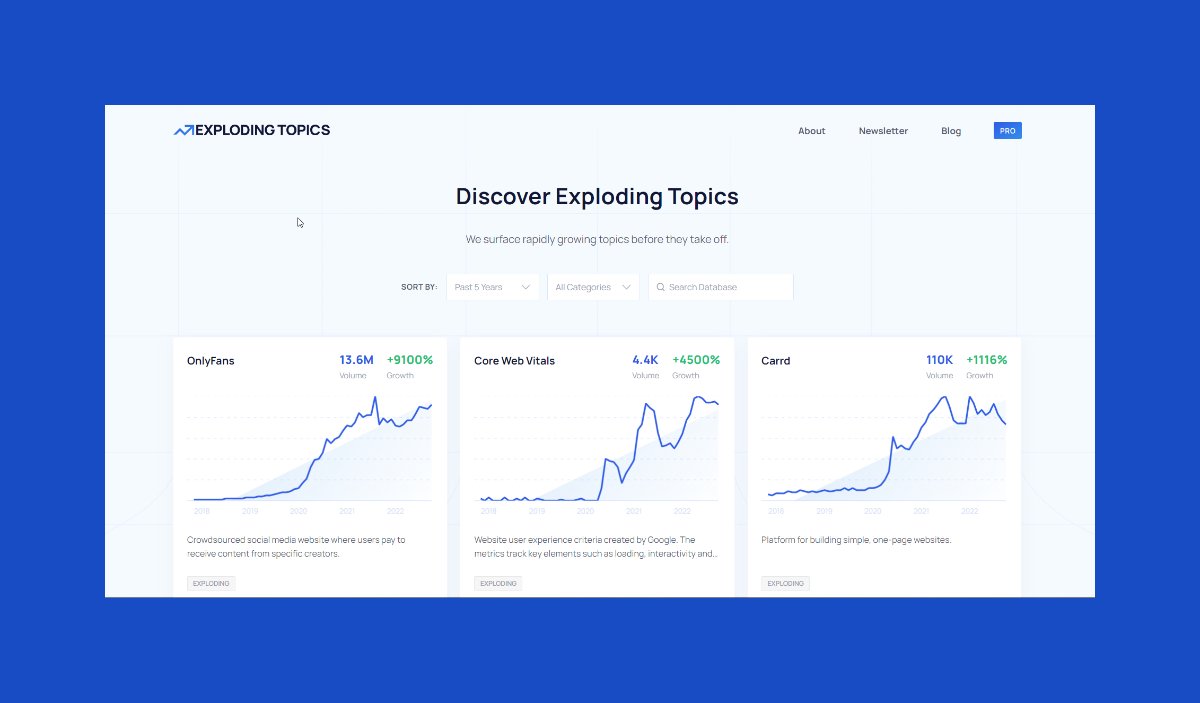This screenshot has height=703, width=1200.
Task: Select the 110K volume value
Action: click(x=939, y=360)
